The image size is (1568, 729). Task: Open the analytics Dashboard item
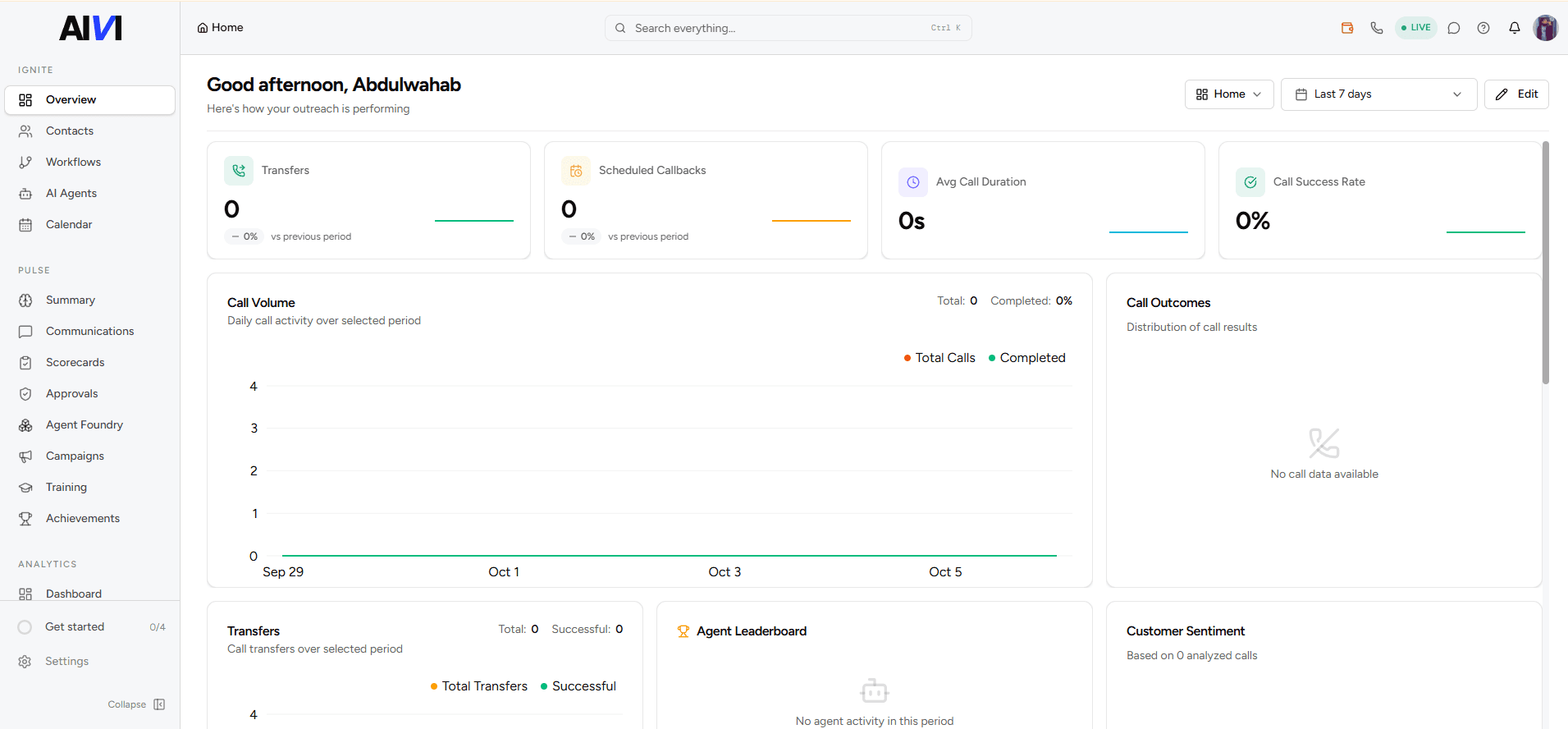click(x=90, y=593)
